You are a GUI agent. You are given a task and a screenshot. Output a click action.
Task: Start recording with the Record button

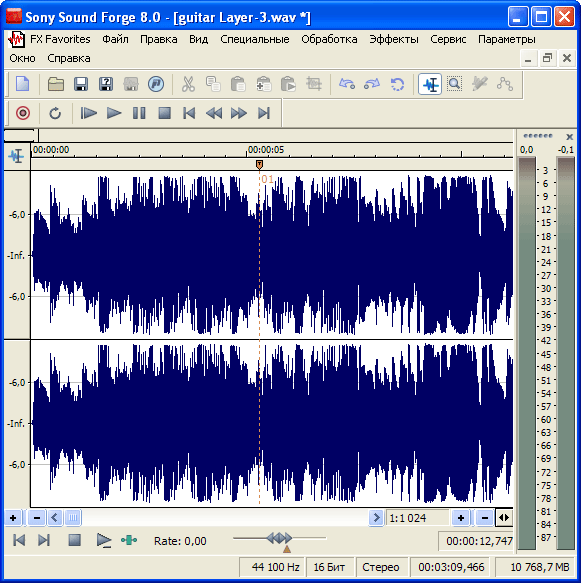(x=23, y=113)
